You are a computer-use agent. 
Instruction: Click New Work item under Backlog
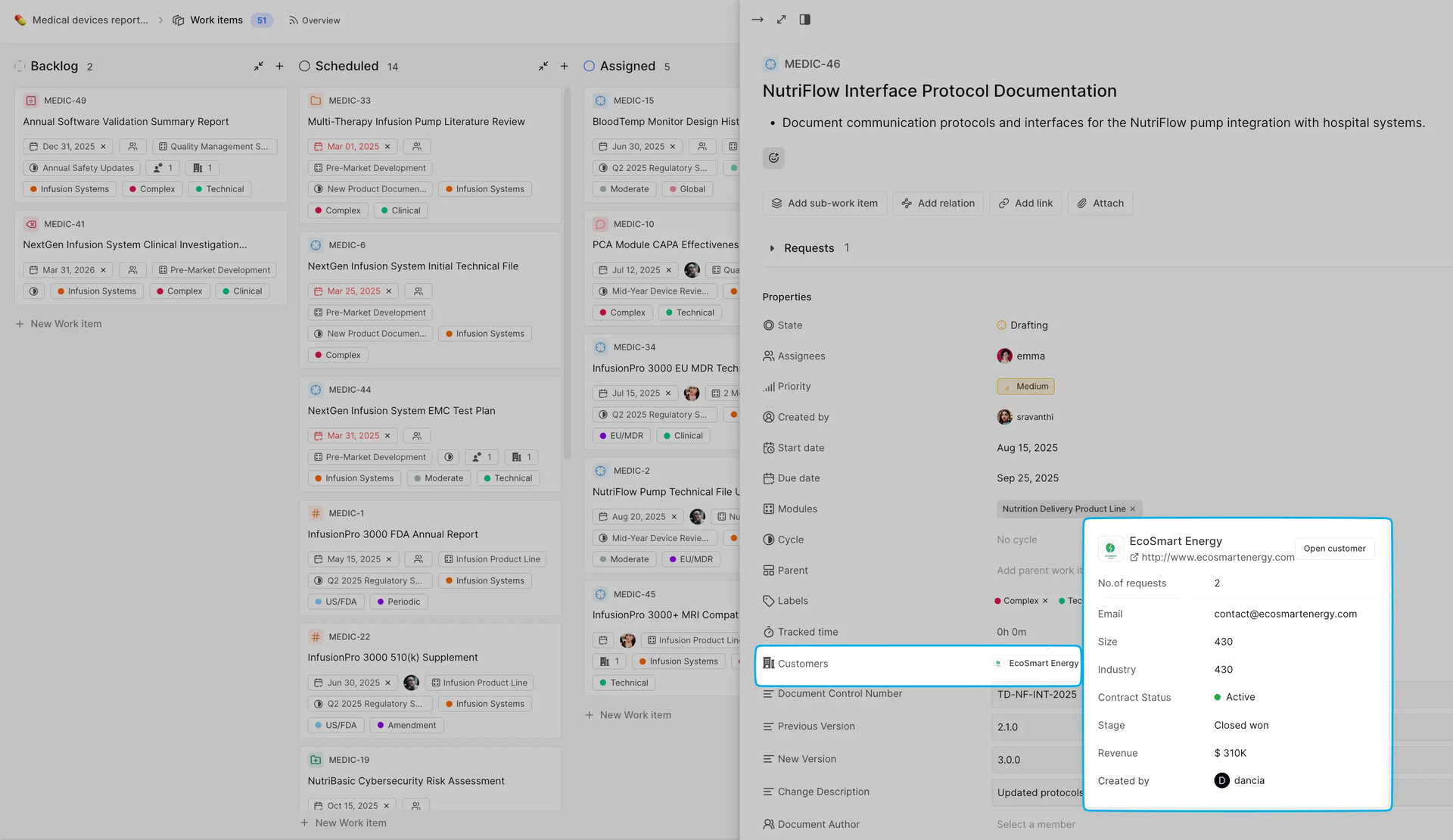click(x=58, y=324)
